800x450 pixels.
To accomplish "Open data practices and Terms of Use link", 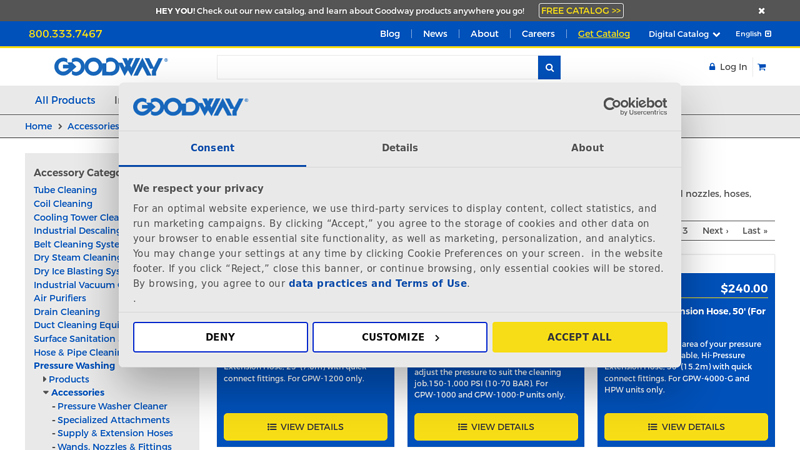I will [378, 284].
